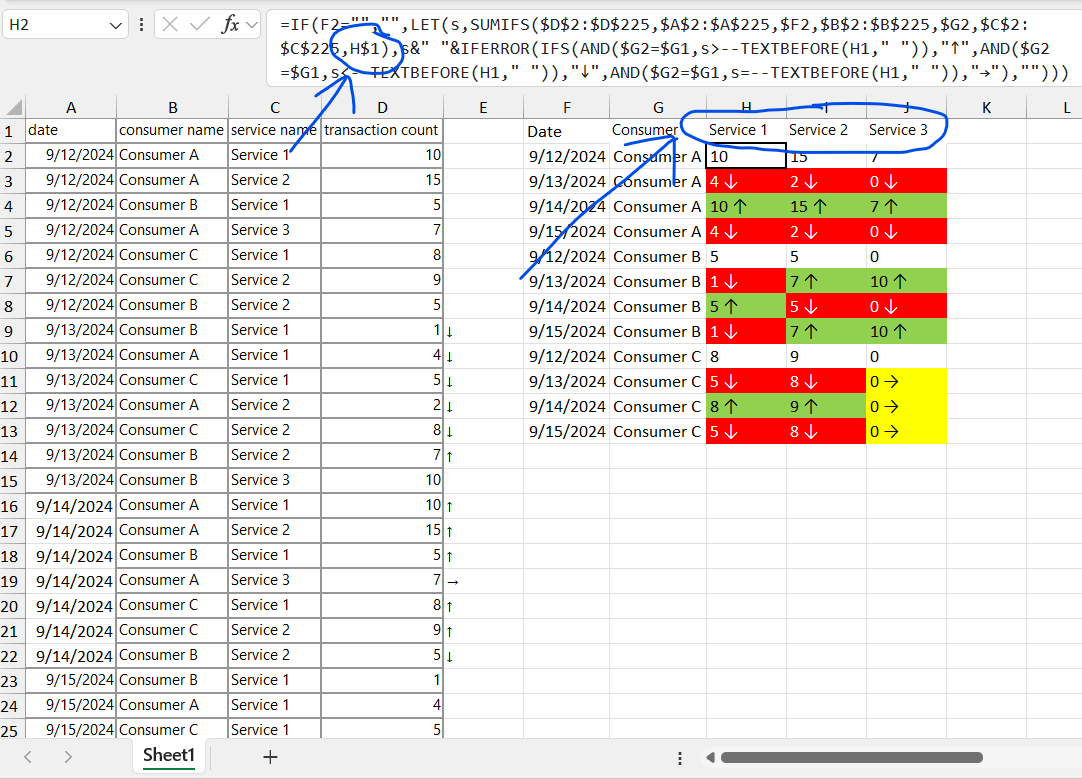Add a new sheet with plus button
1082x779 pixels.
pos(270,757)
